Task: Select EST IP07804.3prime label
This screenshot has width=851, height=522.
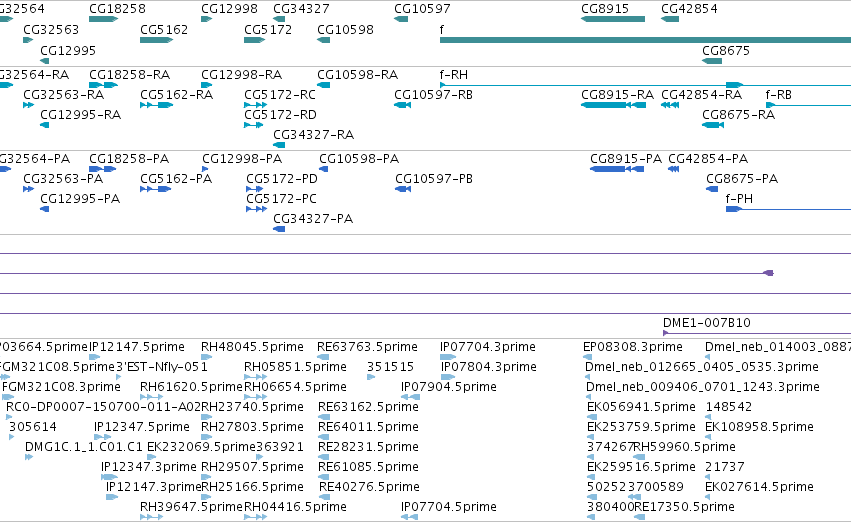Action: 489,367
